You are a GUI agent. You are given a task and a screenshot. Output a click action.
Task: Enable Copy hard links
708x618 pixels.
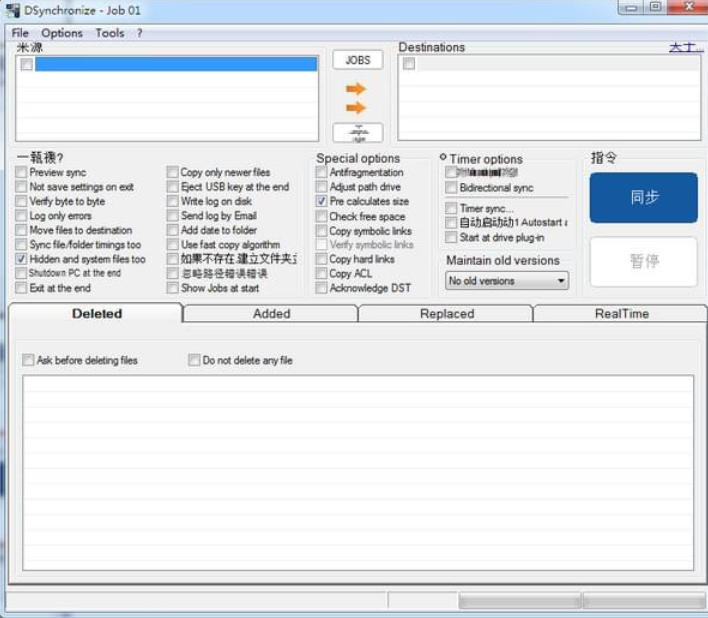[321, 259]
